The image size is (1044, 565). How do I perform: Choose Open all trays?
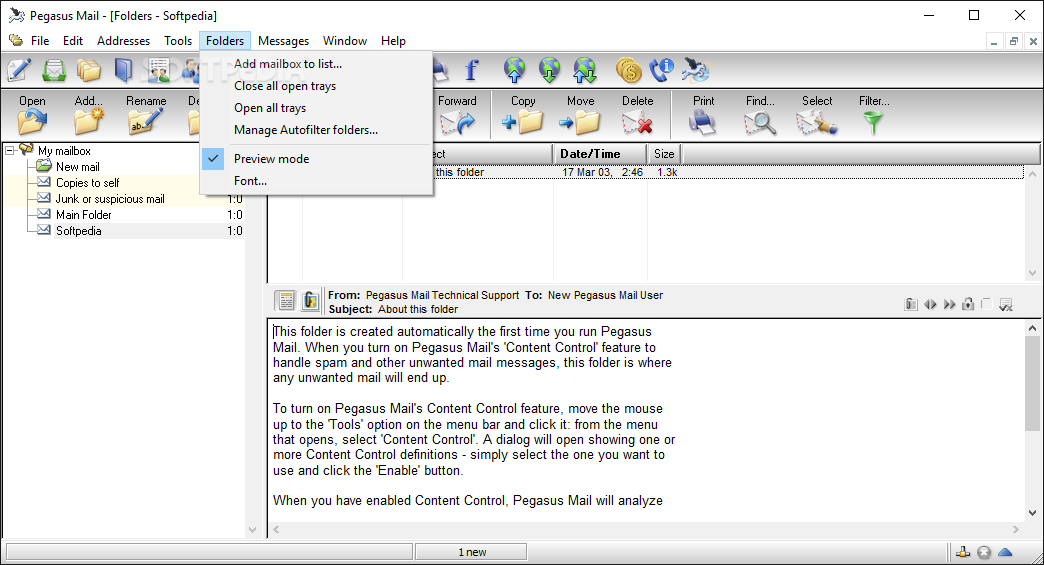pyautogui.click(x=316, y=108)
